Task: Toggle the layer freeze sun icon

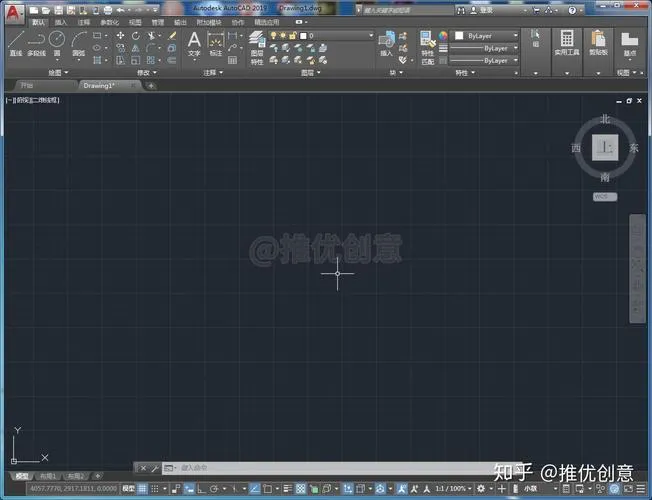Action: tap(283, 36)
